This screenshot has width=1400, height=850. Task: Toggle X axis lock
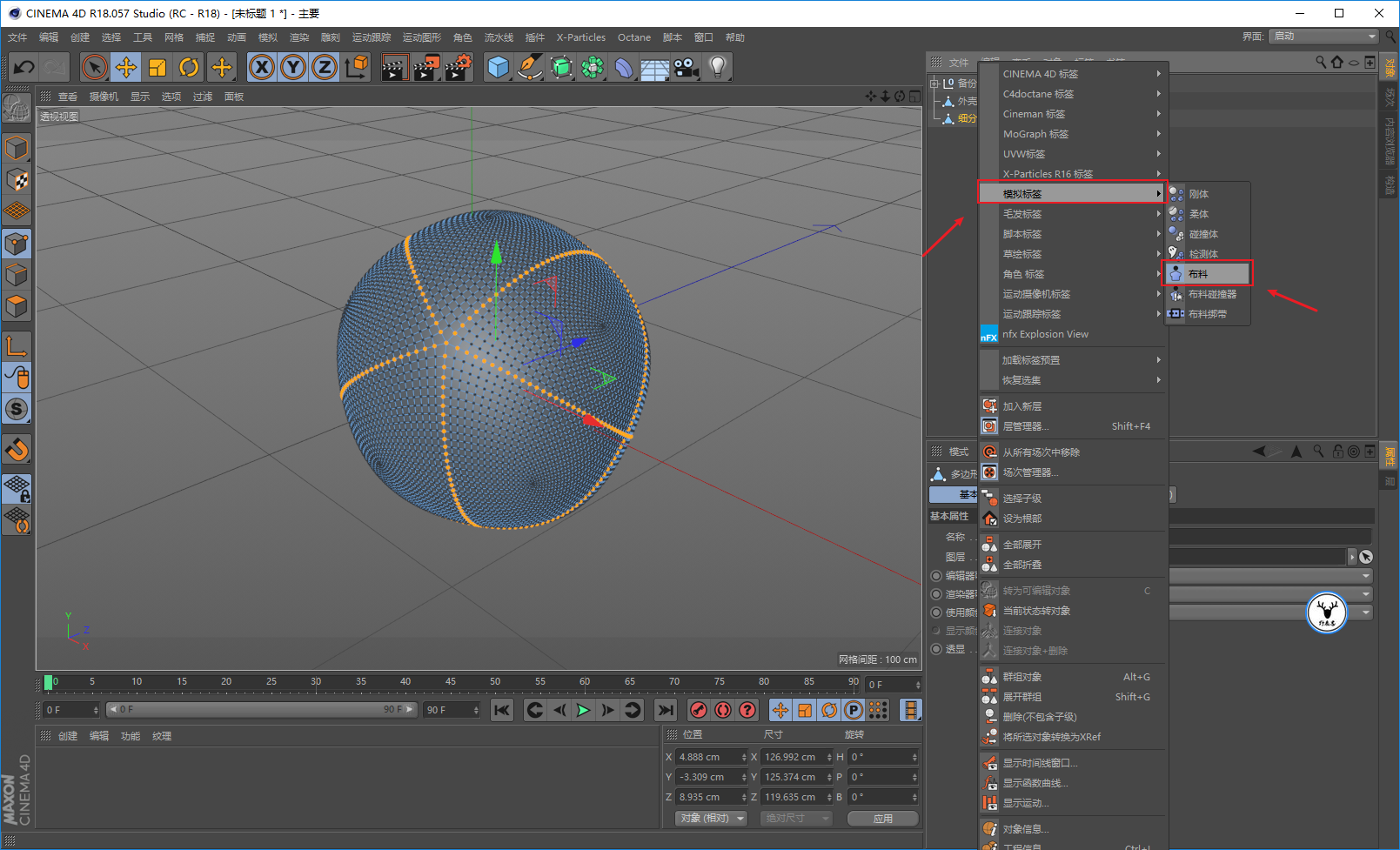(x=262, y=67)
